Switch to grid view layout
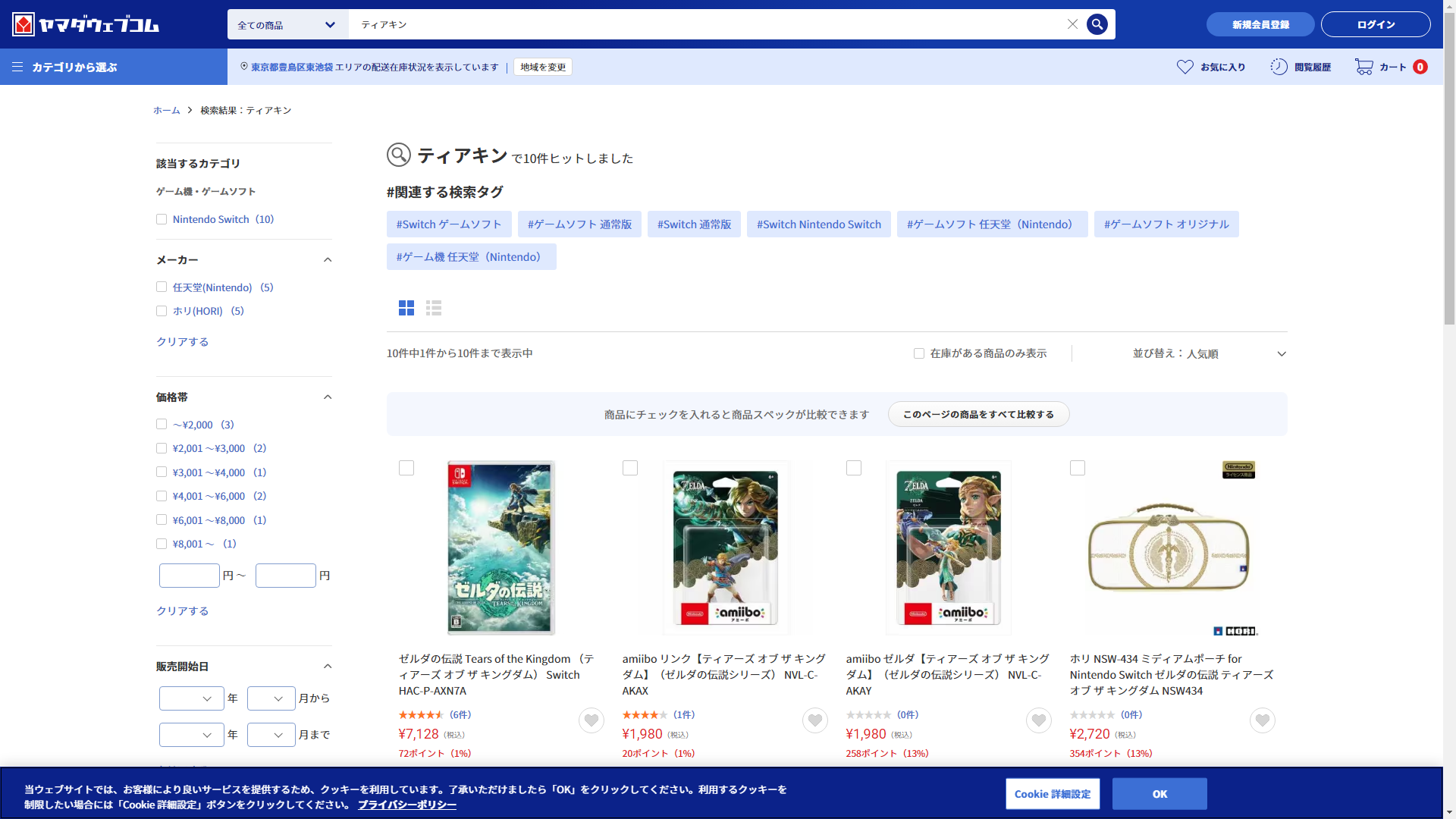This screenshot has width=1456, height=819. (x=406, y=308)
